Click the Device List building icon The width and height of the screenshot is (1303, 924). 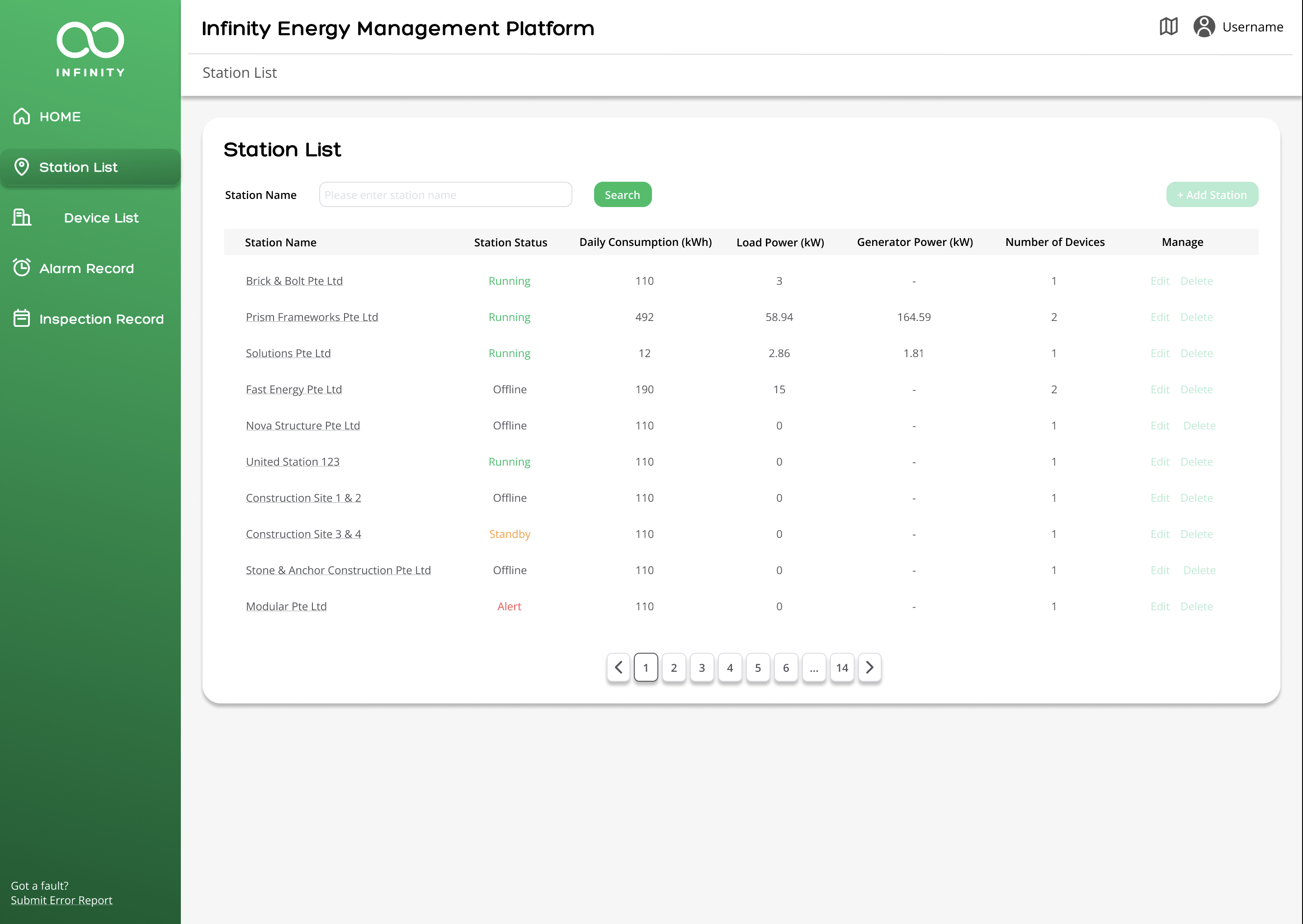pyautogui.click(x=22, y=217)
